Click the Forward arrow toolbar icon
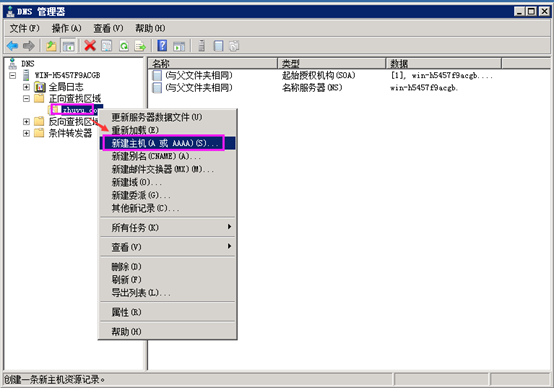Screen dimensions: 554x388 [x=29, y=46]
